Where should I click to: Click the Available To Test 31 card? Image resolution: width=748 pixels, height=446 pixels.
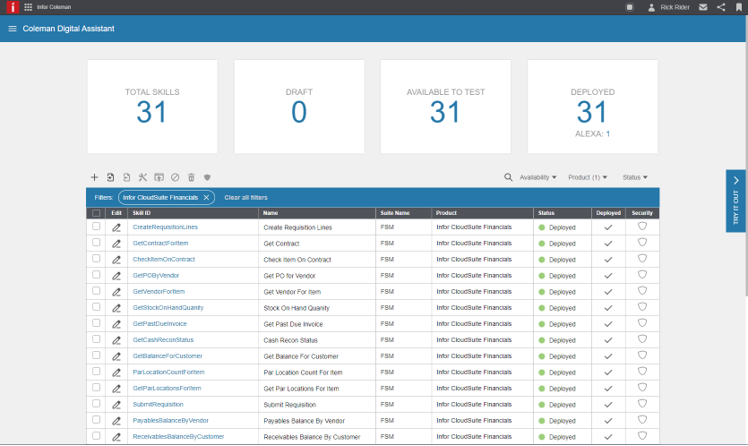[446, 107]
